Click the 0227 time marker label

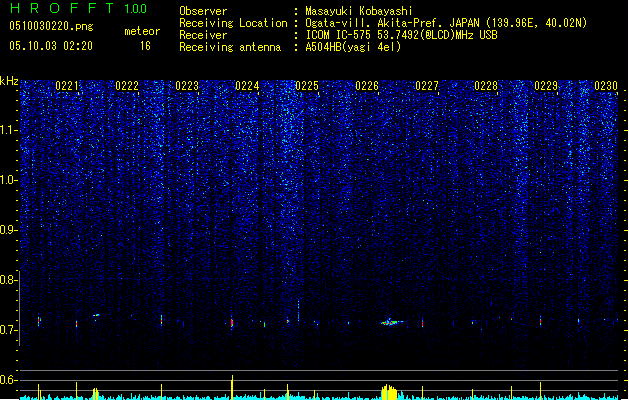click(427, 86)
